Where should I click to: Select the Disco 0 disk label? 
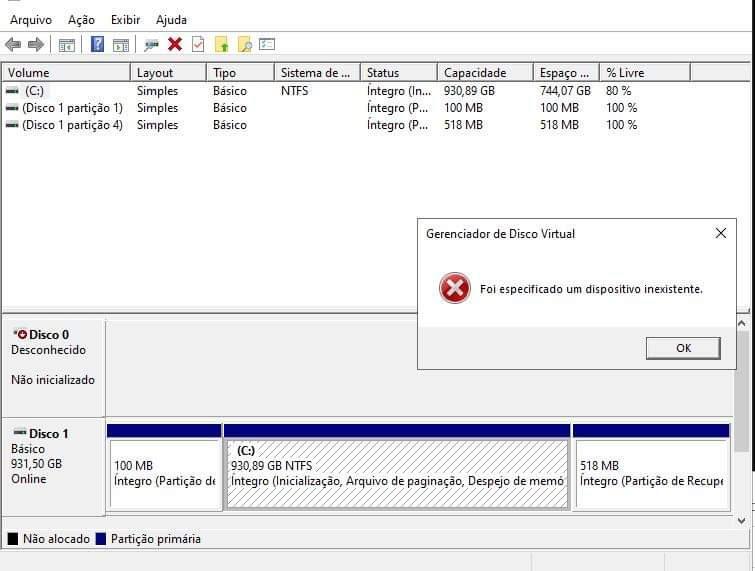point(49,334)
